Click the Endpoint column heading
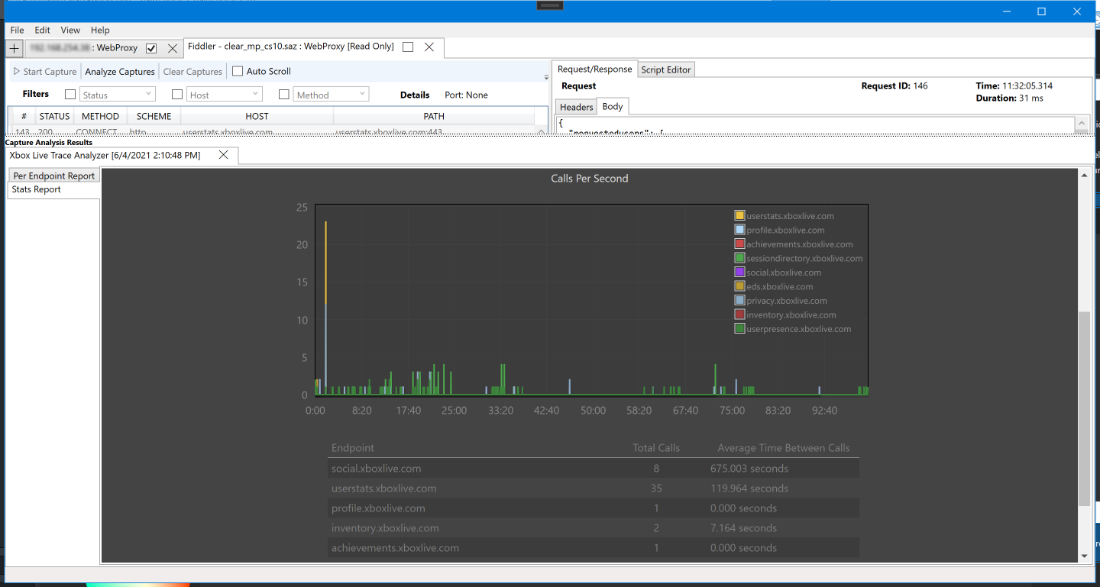The image size is (1100, 587). [352, 447]
